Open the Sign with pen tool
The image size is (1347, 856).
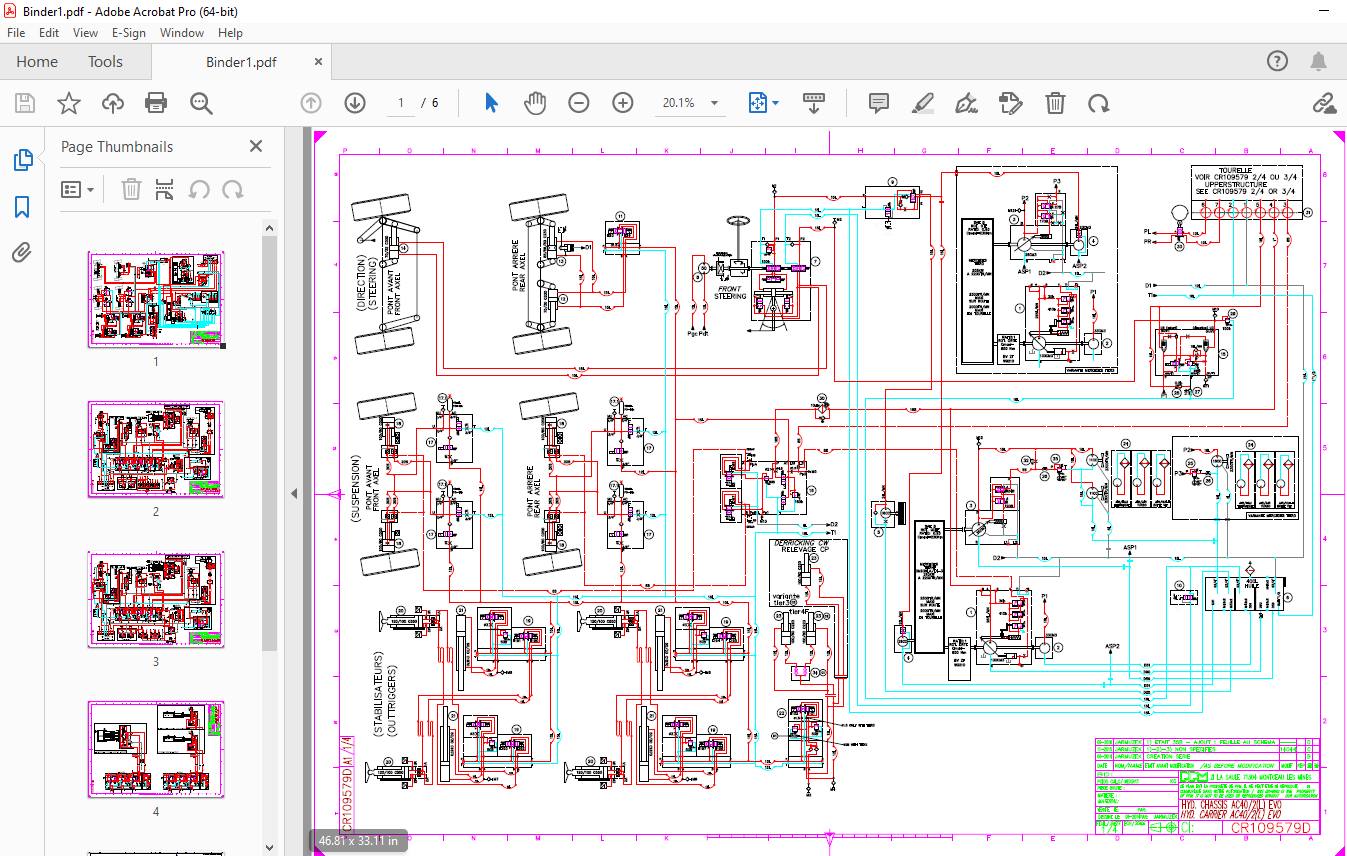click(966, 103)
